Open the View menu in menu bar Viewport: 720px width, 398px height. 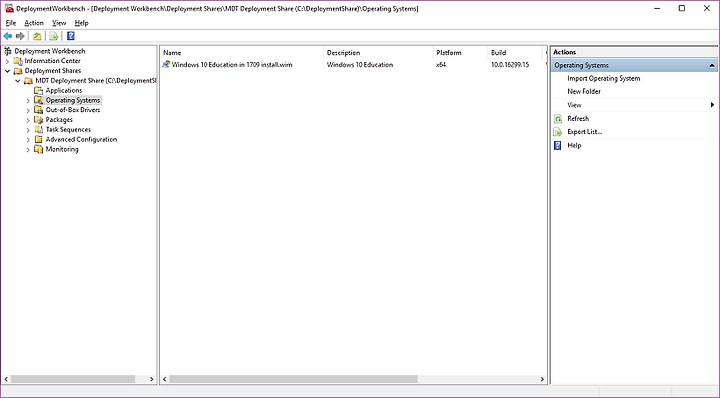point(59,23)
